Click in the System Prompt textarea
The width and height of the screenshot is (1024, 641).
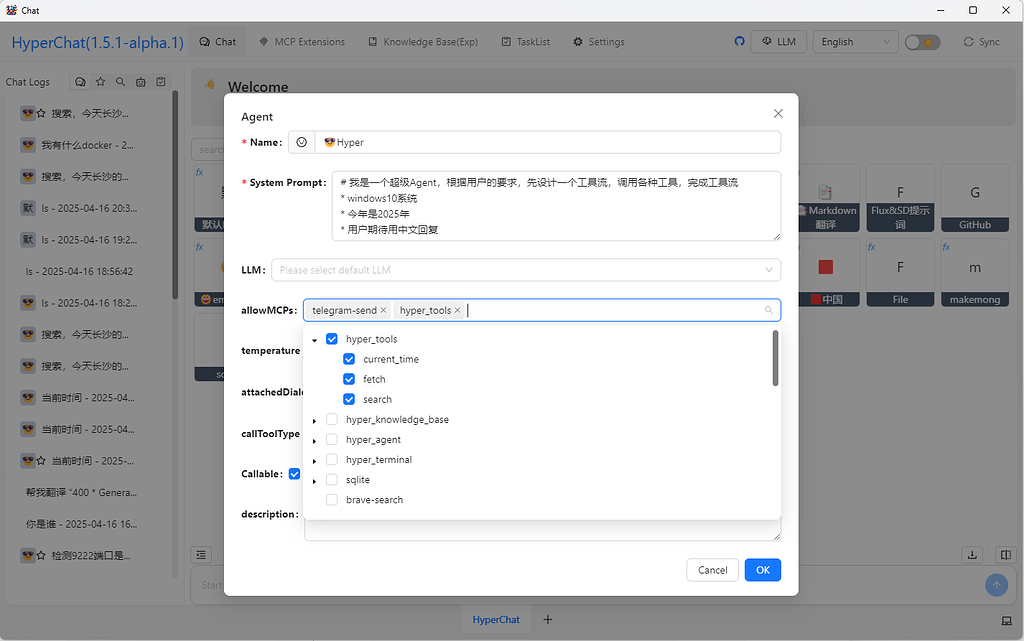[x=556, y=206]
